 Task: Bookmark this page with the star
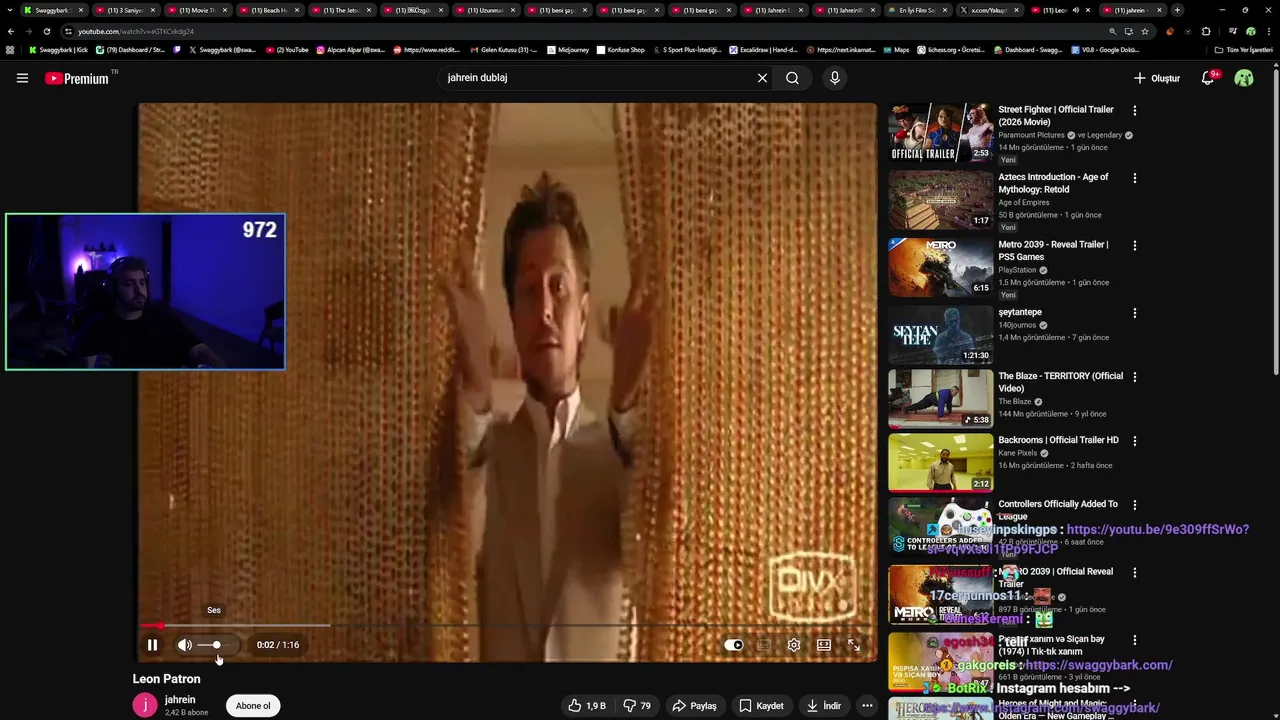1145,31
